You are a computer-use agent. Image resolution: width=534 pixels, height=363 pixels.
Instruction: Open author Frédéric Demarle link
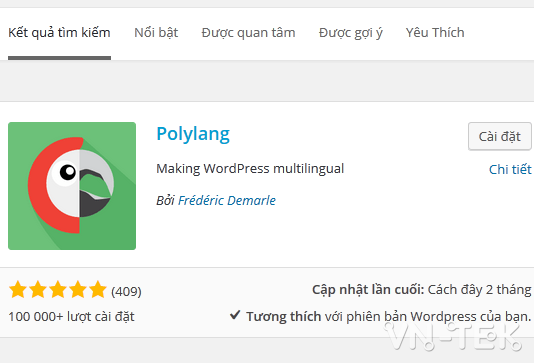227,200
